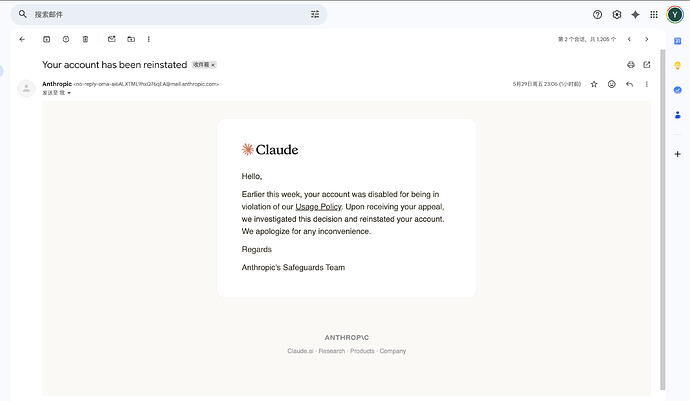Open Google Tasks side panel icon
This screenshot has width=690, height=401.
pyautogui.click(x=678, y=90)
